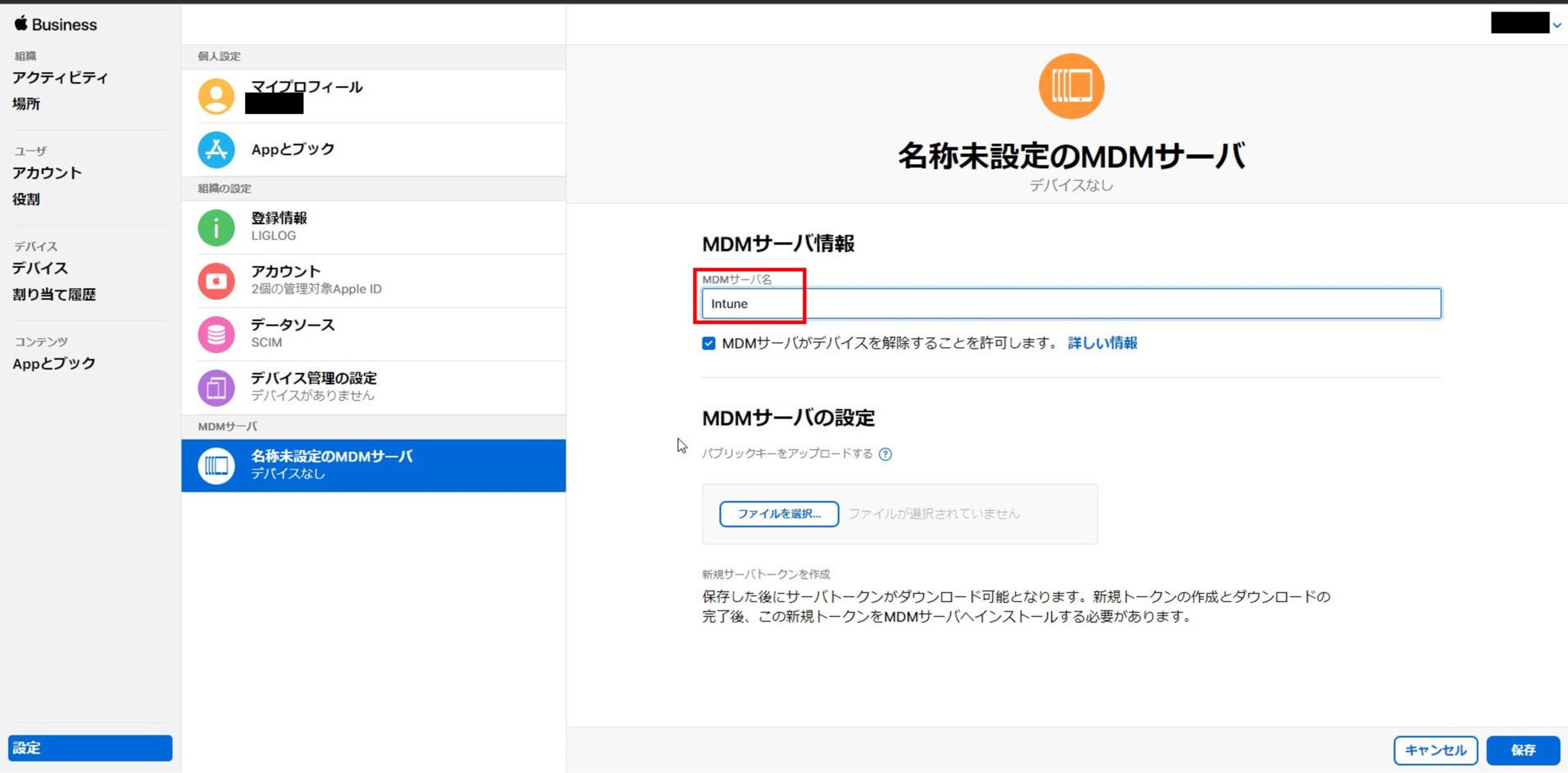The width and height of the screenshot is (1568, 773).
Task: Open help via the question mark icon
Action: (885, 454)
